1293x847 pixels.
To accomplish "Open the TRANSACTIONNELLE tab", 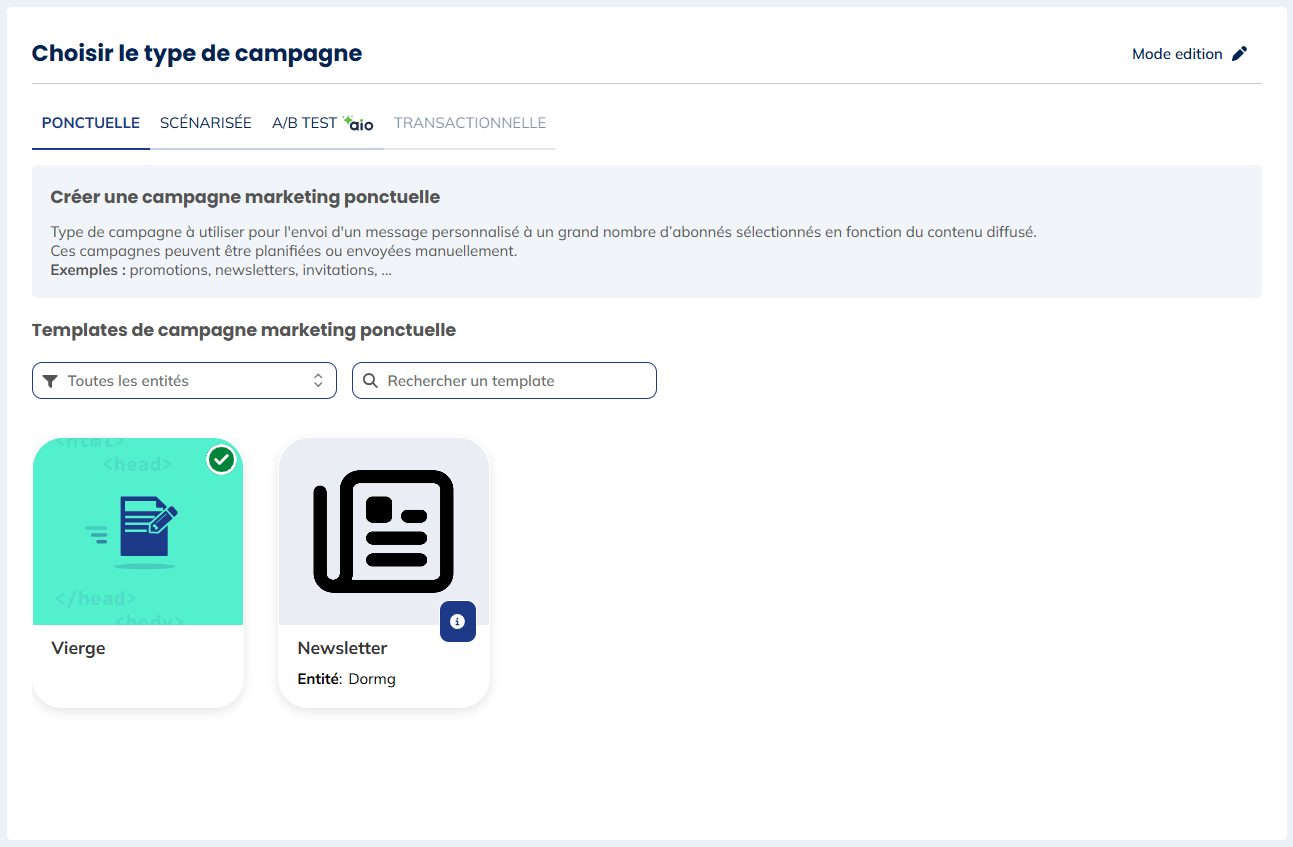I will [x=470, y=122].
